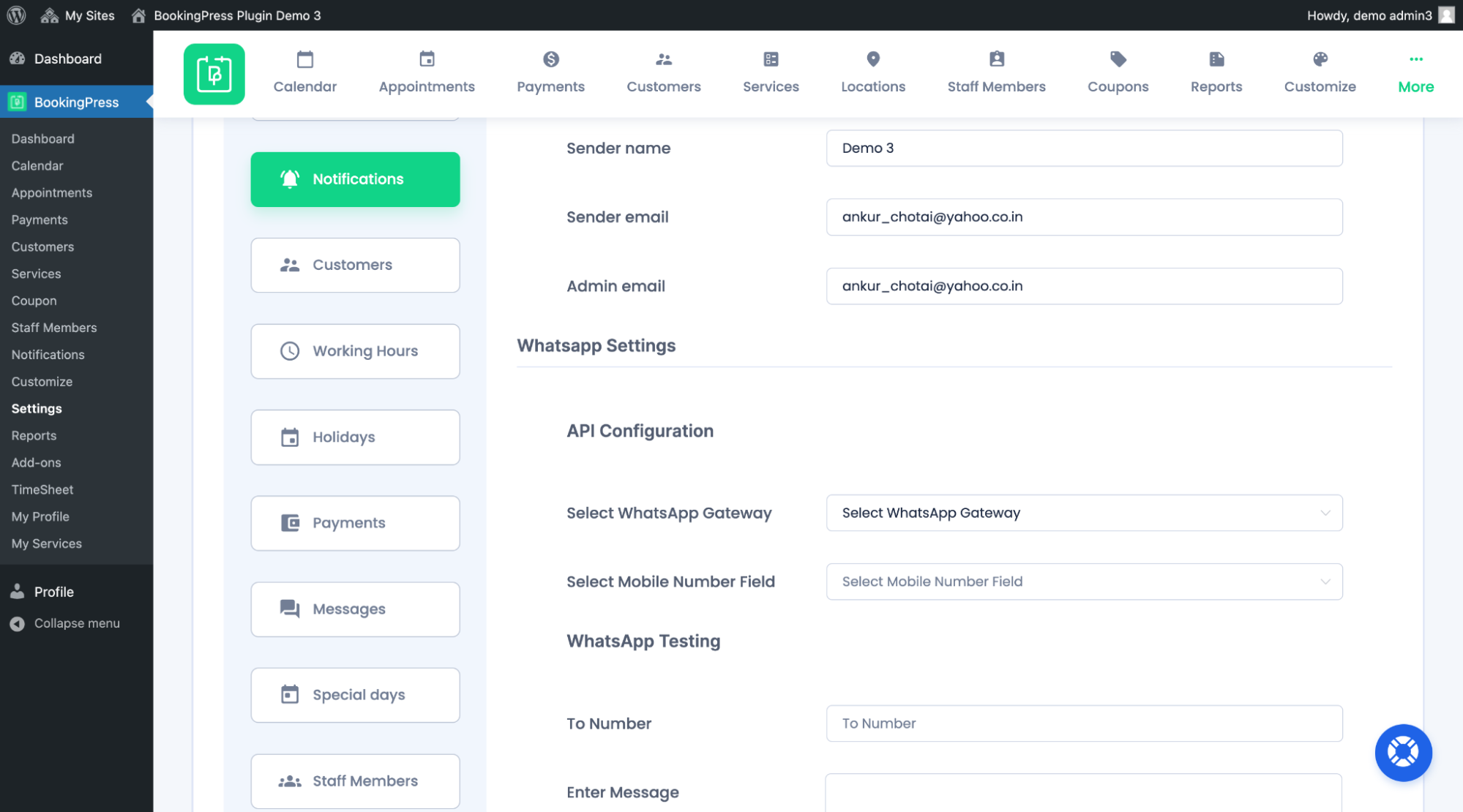Open Payments via the dollar icon
This screenshot has height=812, width=1463.
click(x=550, y=72)
